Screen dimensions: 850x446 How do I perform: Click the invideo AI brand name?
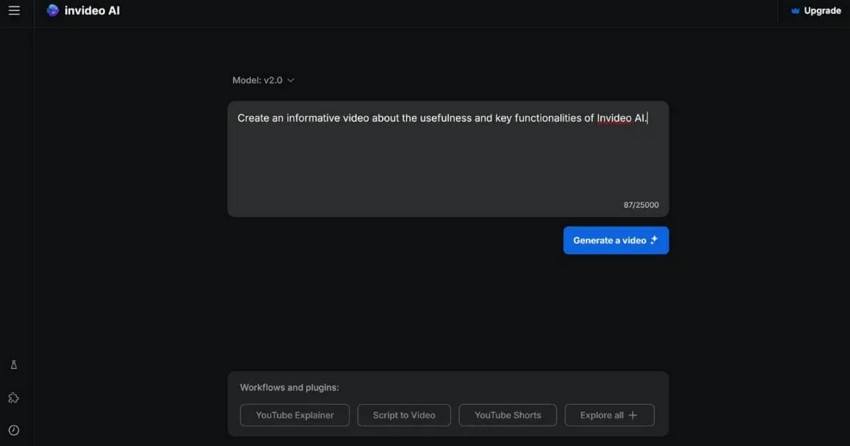[92, 10]
